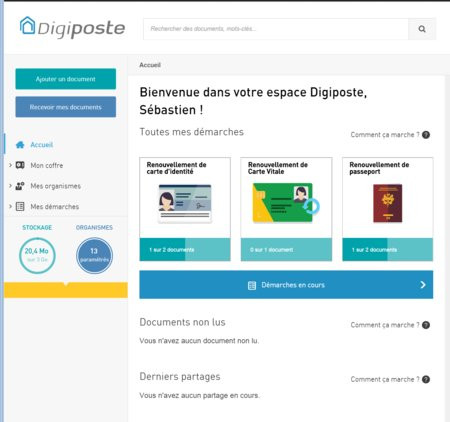Click the Digiposte house logo
Screen dimensions: 450x422
tap(27, 25)
